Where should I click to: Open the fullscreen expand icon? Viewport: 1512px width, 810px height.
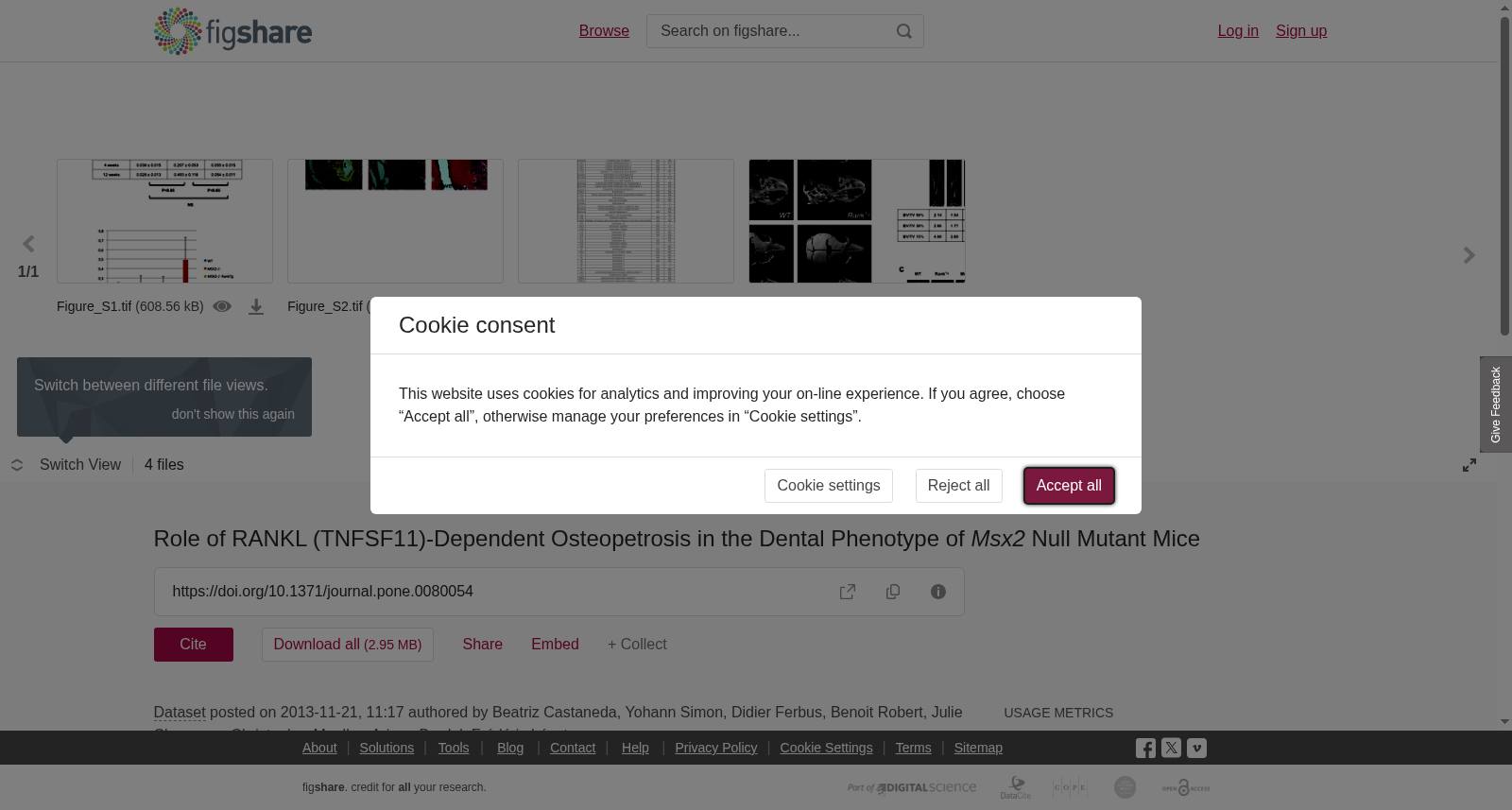(1469, 465)
